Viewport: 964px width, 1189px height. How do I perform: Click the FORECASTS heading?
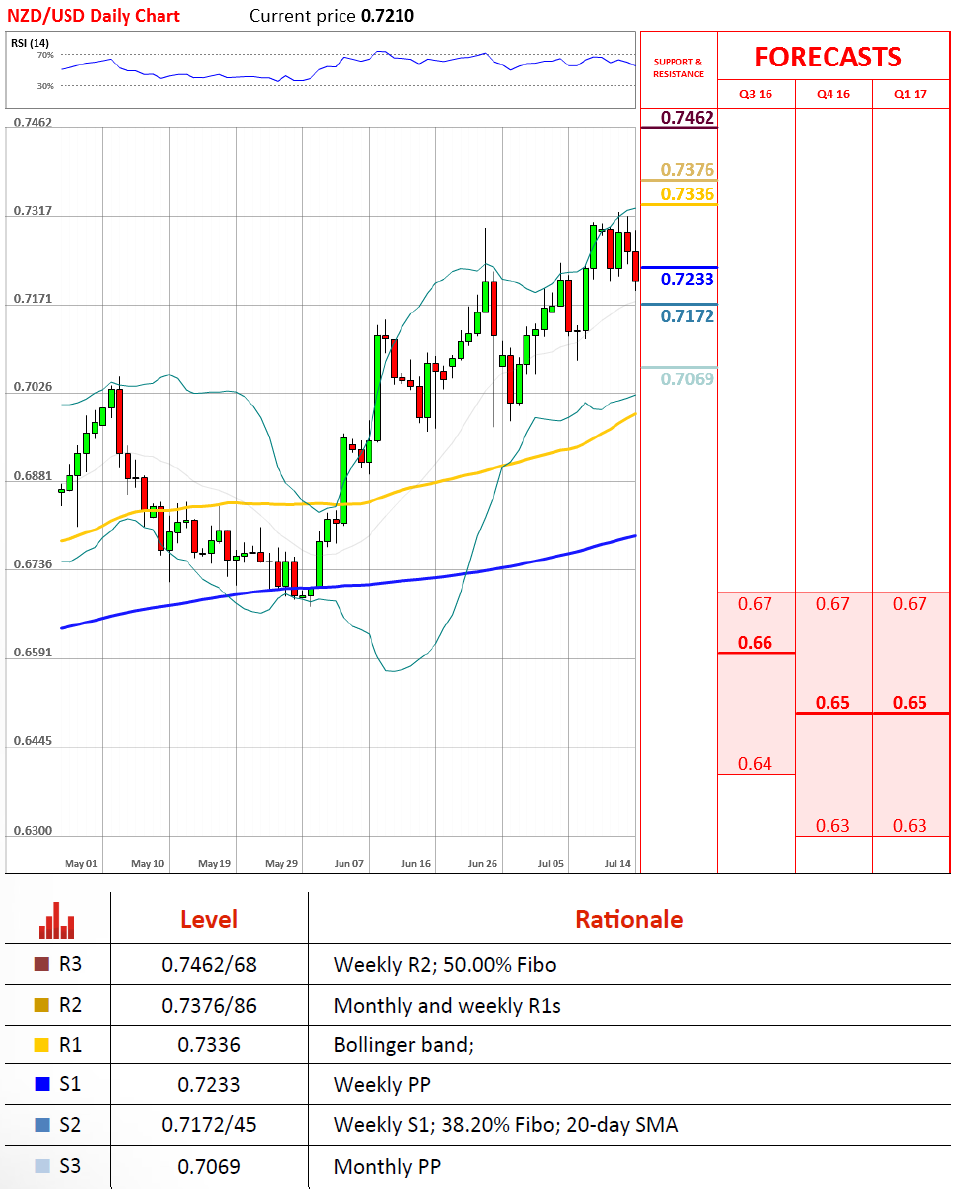(827, 57)
